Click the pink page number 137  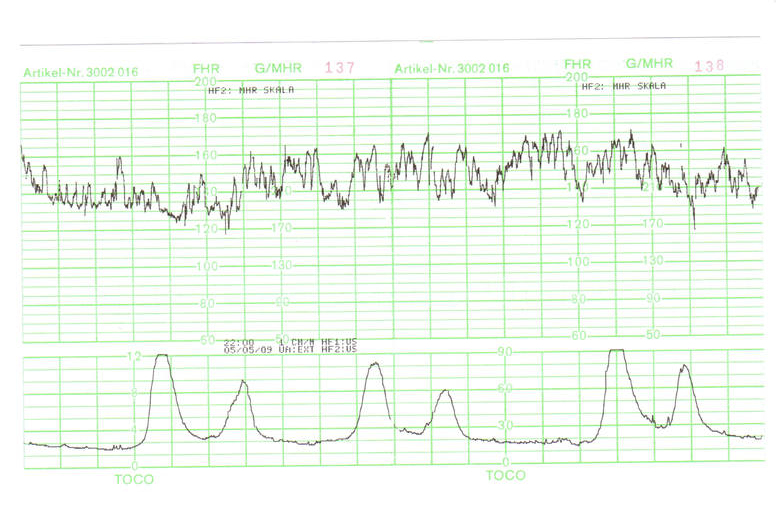(x=340, y=68)
